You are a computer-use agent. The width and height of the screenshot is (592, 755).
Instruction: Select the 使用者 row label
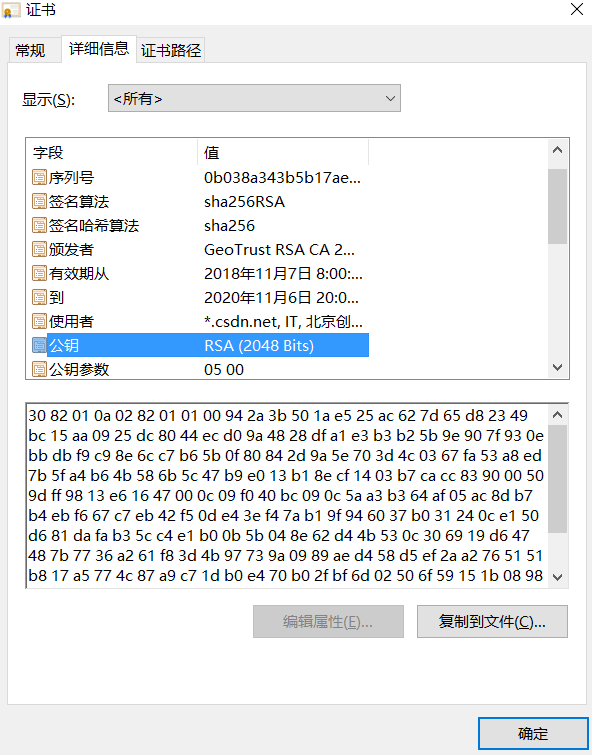[71, 322]
